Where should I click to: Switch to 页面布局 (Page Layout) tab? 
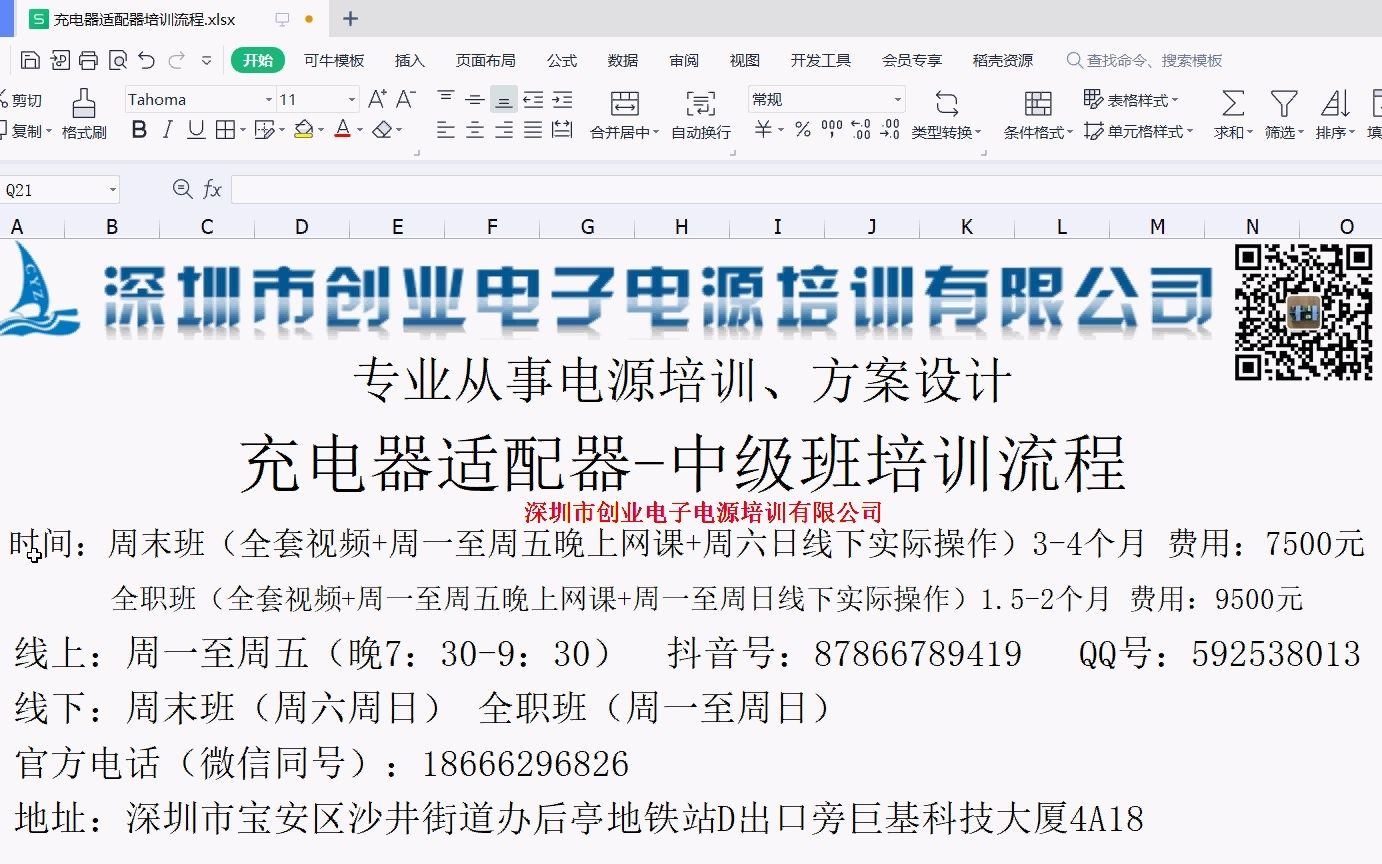pyautogui.click(x=486, y=60)
